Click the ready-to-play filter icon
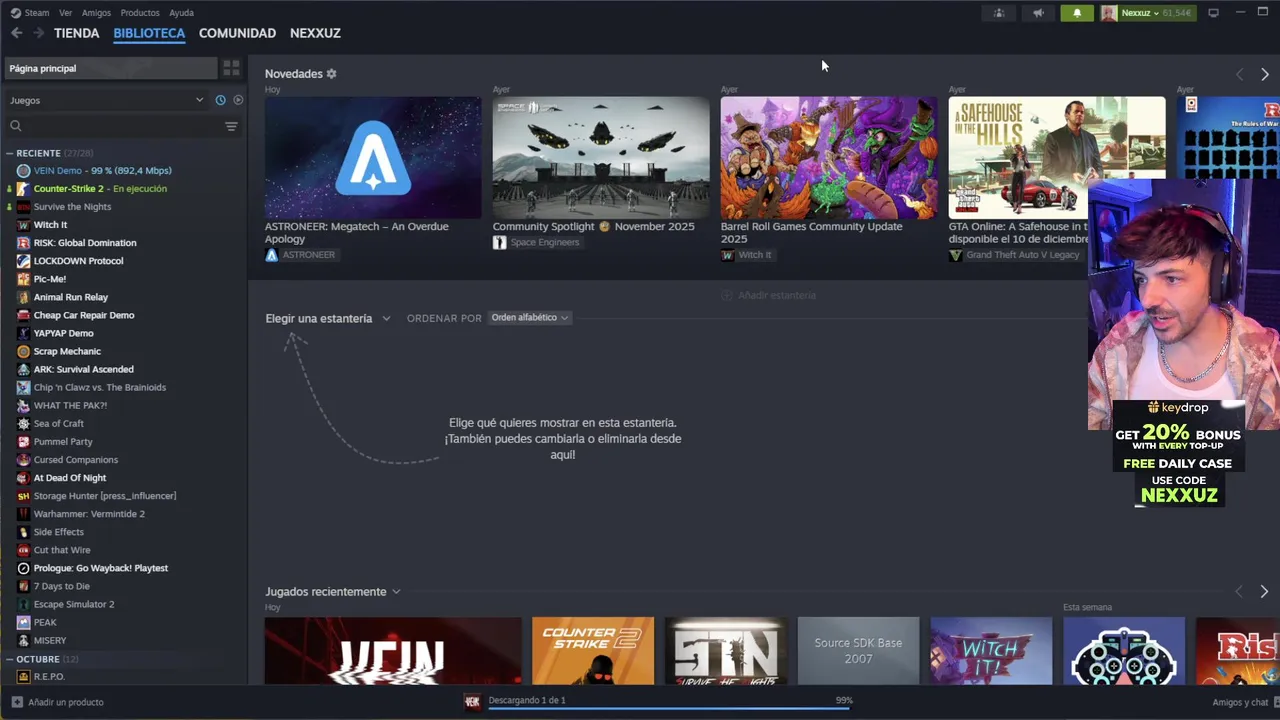Image resolution: width=1280 pixels, height=720 pixels. [238, 100]
